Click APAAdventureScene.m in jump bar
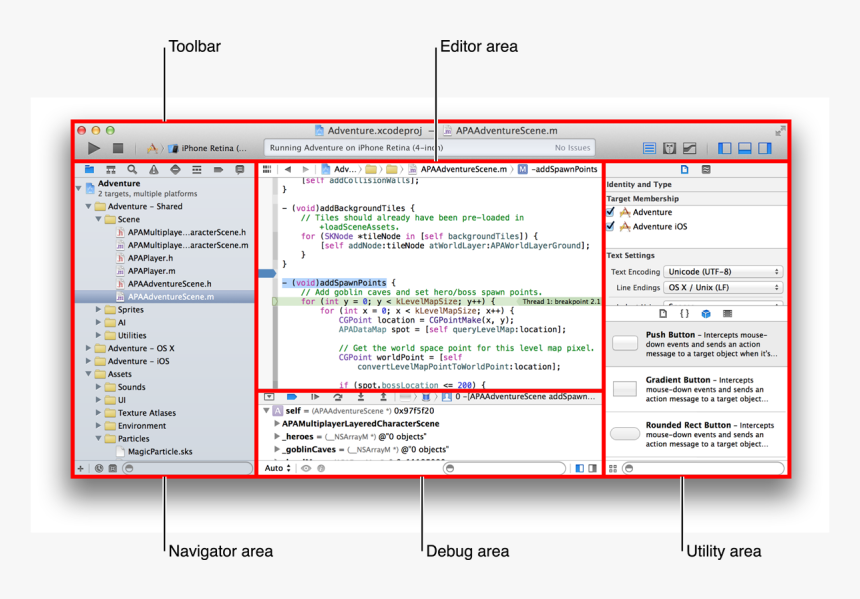 (458, 169)
